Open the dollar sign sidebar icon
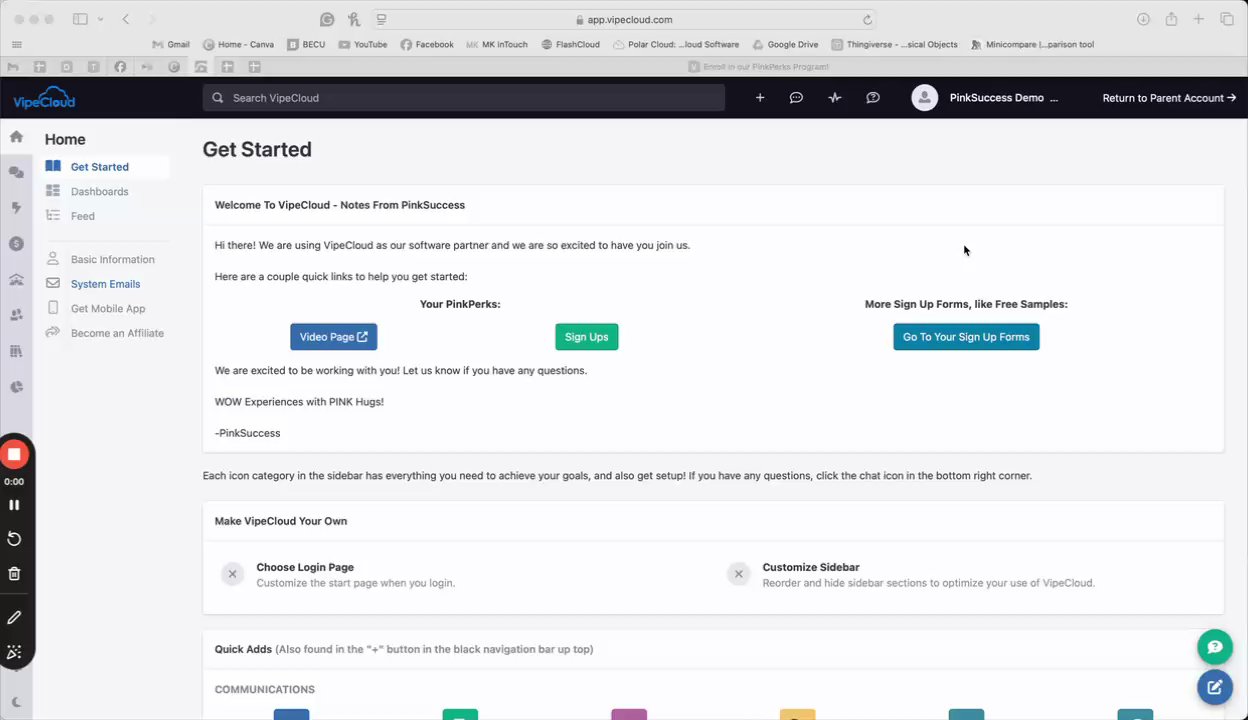Screen dimensions: 1248x720 tap(16, 244)
